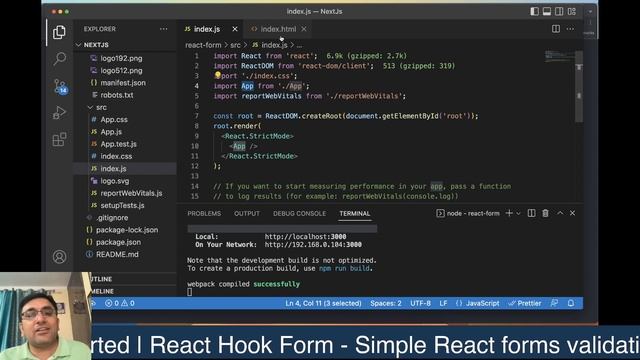This screenshot has width=640, height=360.
Task: Create a new terminal with plus icon
Action: coord(509,213)
